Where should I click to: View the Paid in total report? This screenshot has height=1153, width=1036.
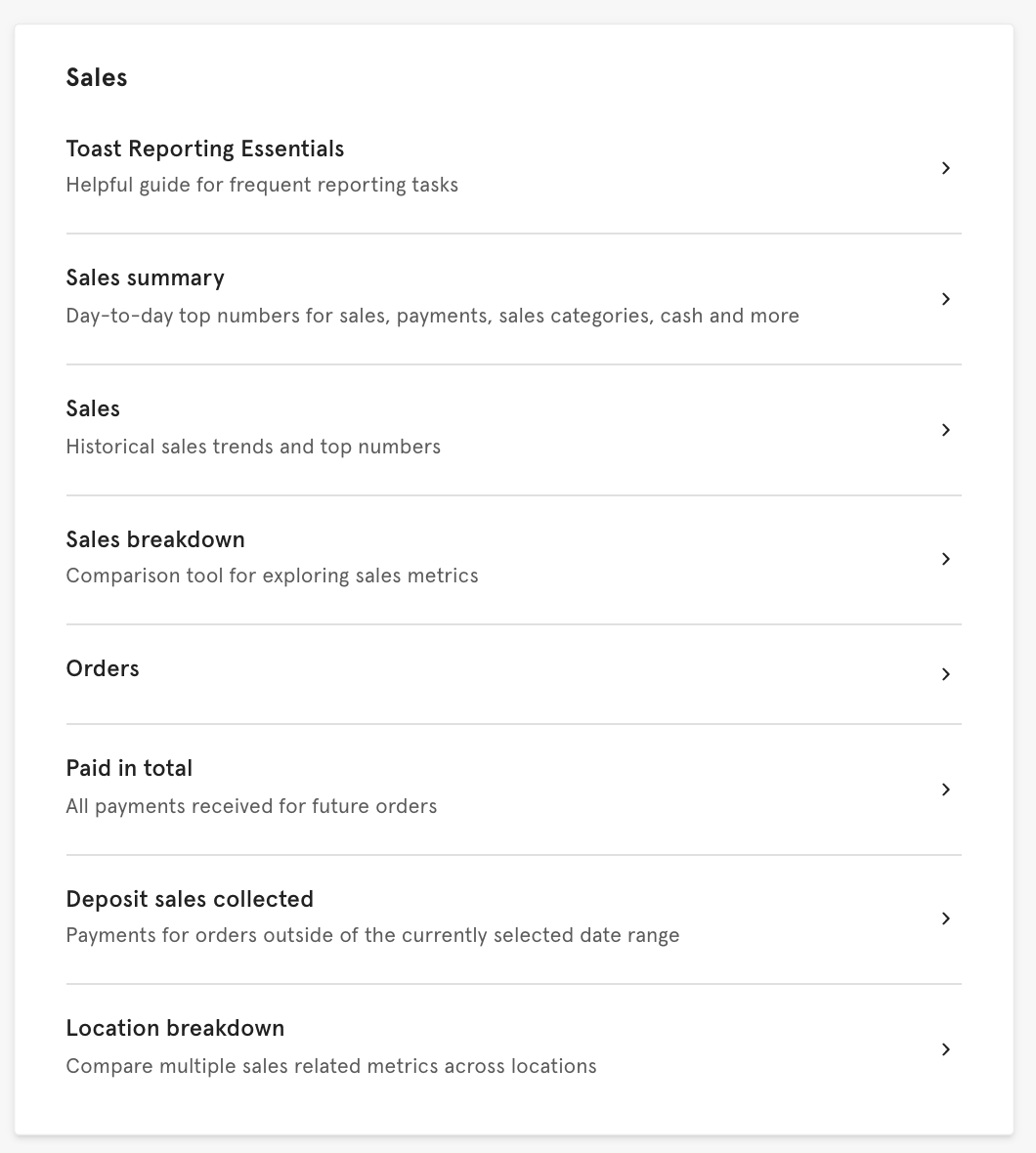pos(129,768)
